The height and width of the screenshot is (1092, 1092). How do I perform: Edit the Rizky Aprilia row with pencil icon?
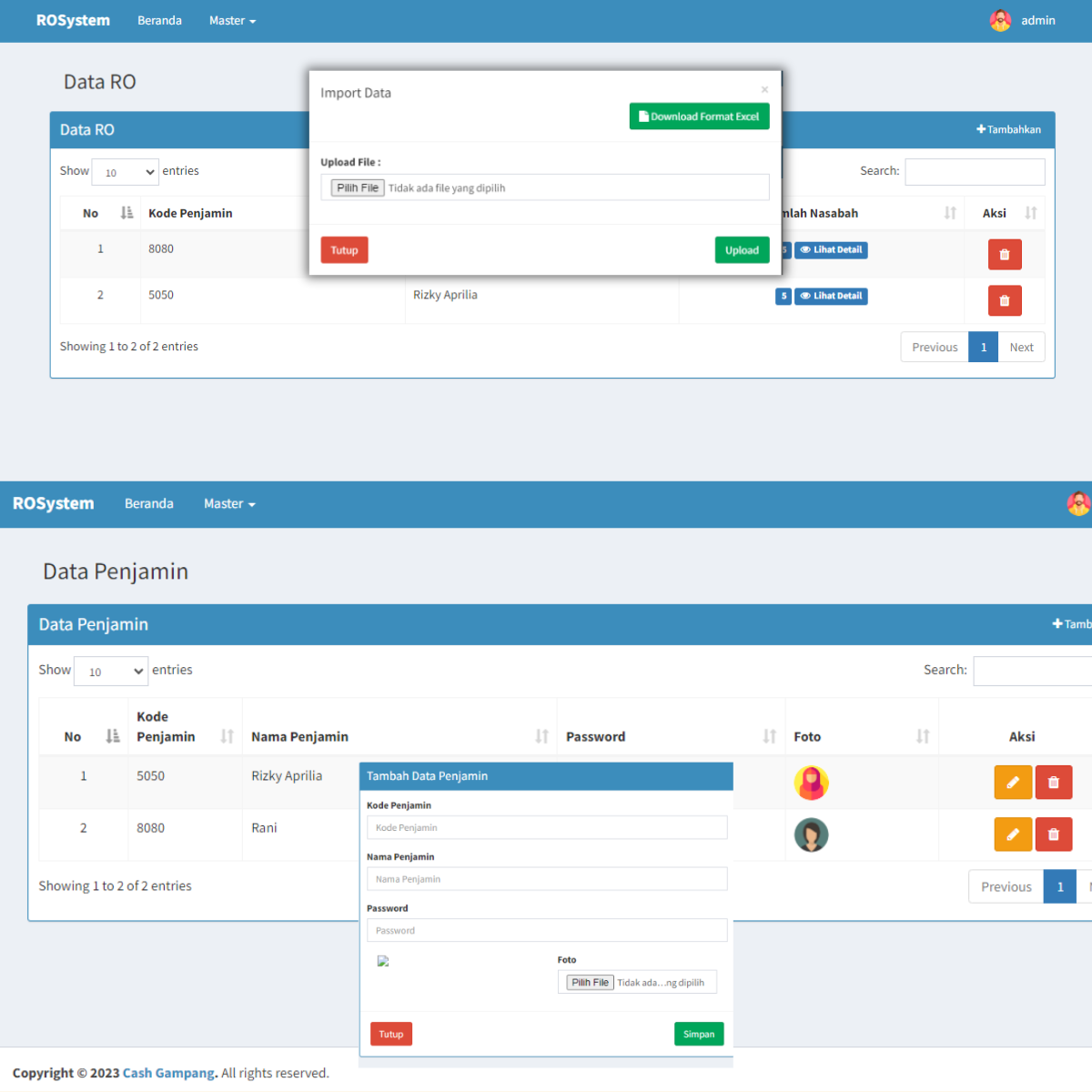point(1013,783)
